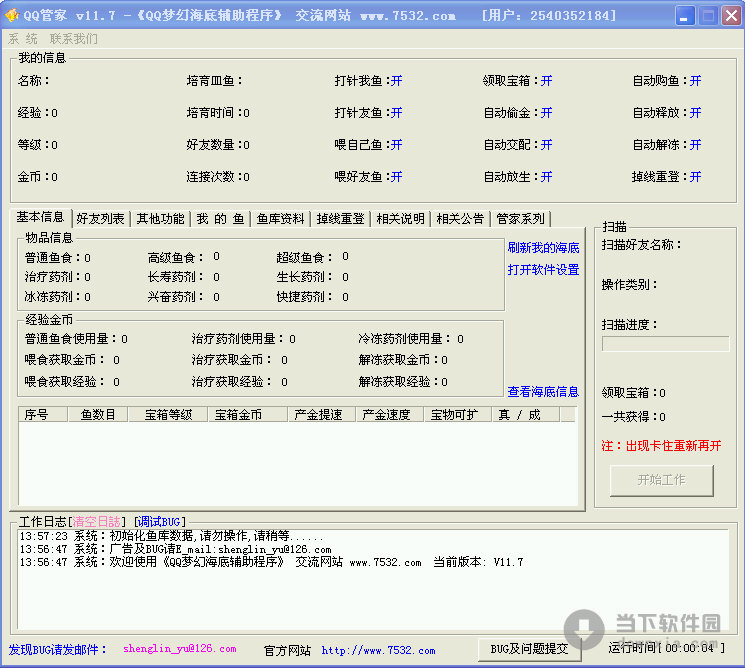Click the 连接次数 value label

218,177
